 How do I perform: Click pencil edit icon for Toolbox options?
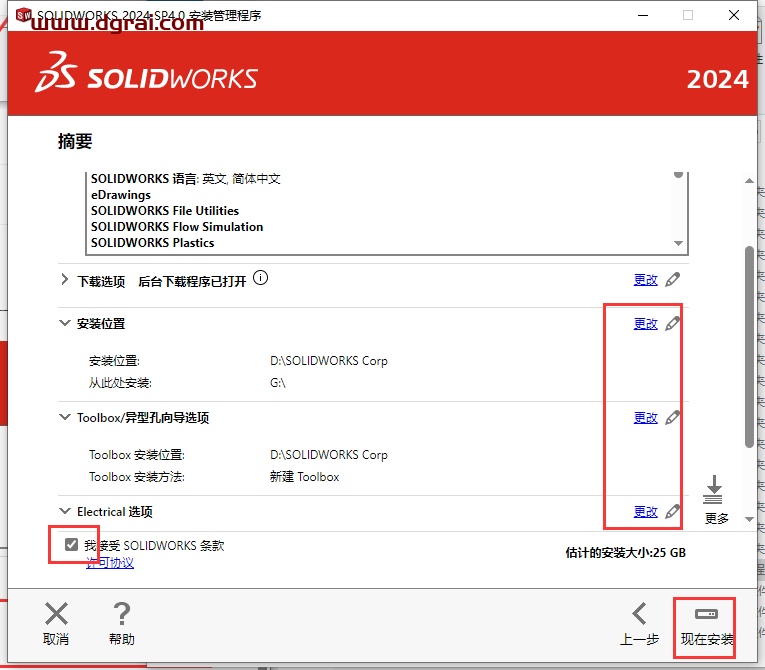point(673,417)
